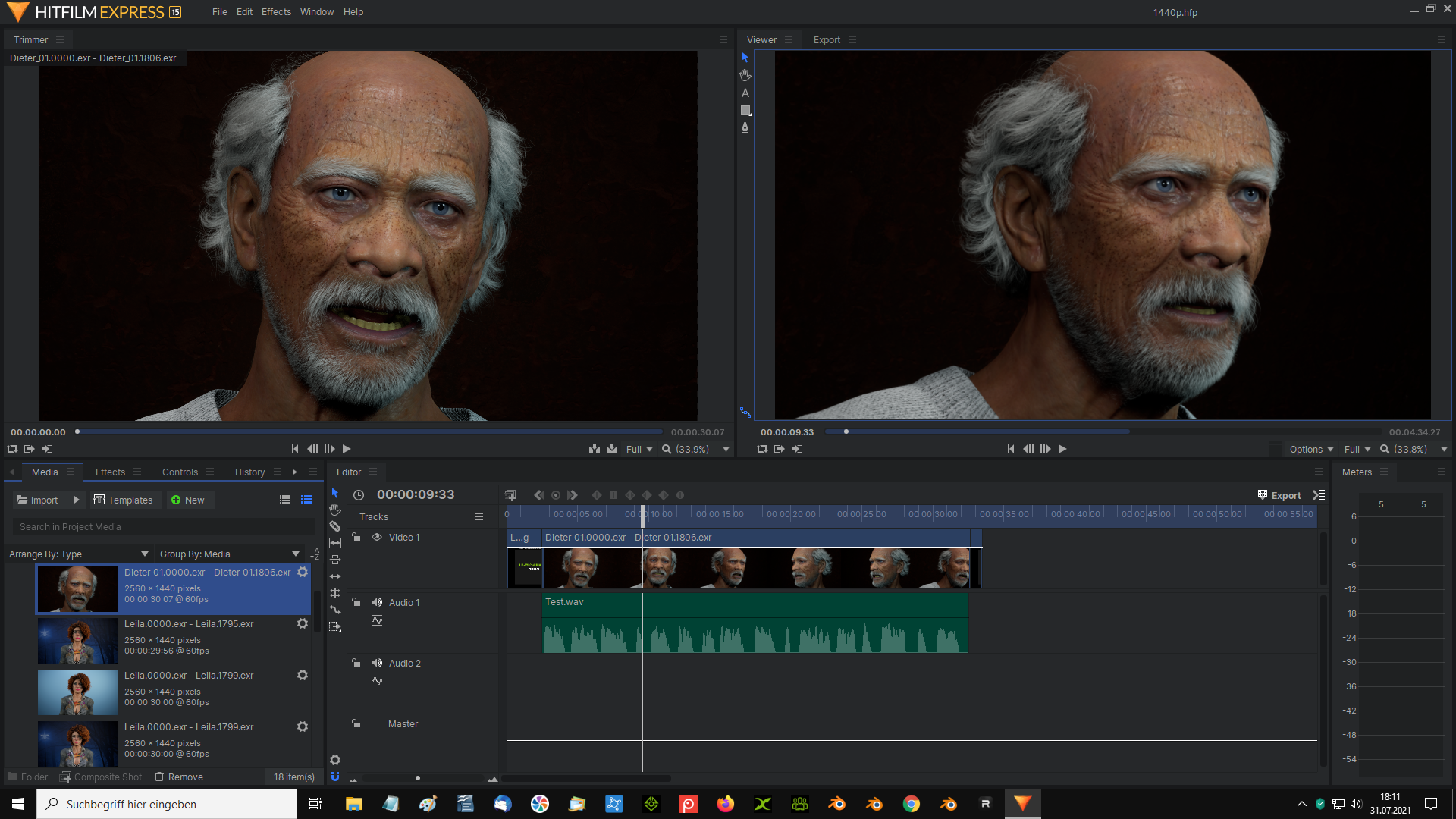Select the Roll edit tool in Editor
1456x819 pixels.
point(335,593)
